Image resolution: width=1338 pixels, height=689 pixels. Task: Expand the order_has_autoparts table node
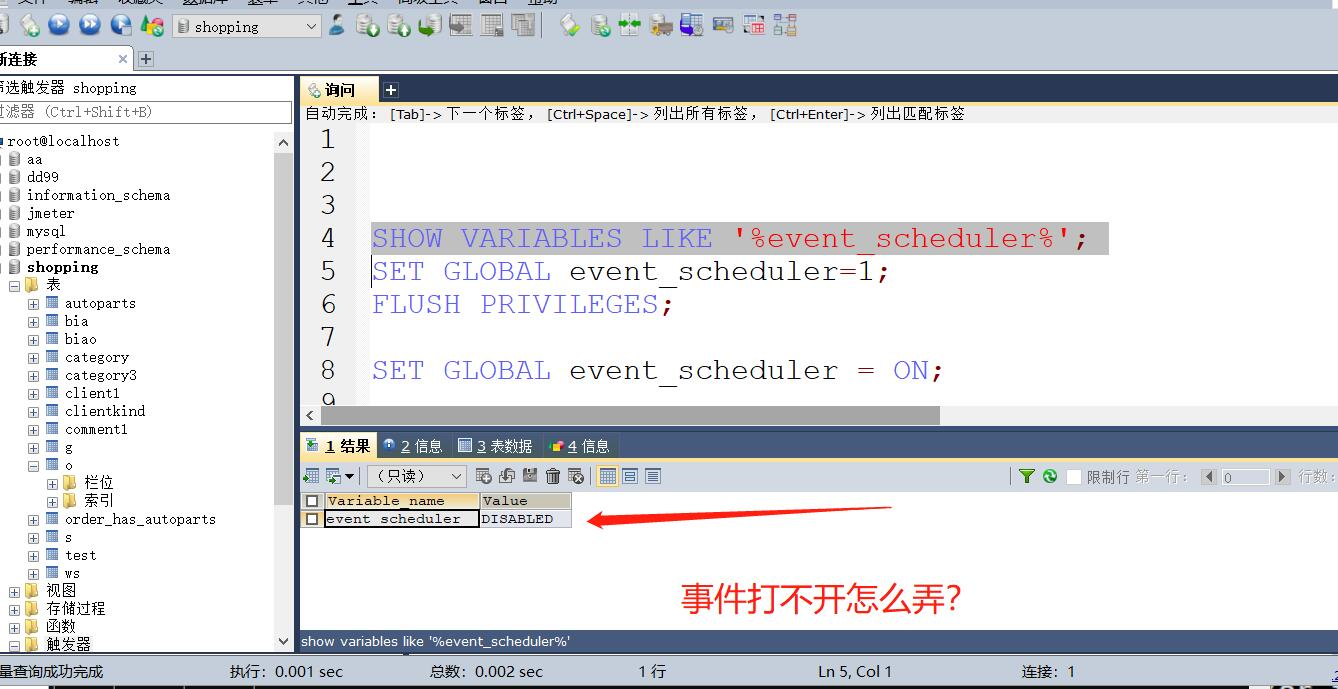[33, 520]
